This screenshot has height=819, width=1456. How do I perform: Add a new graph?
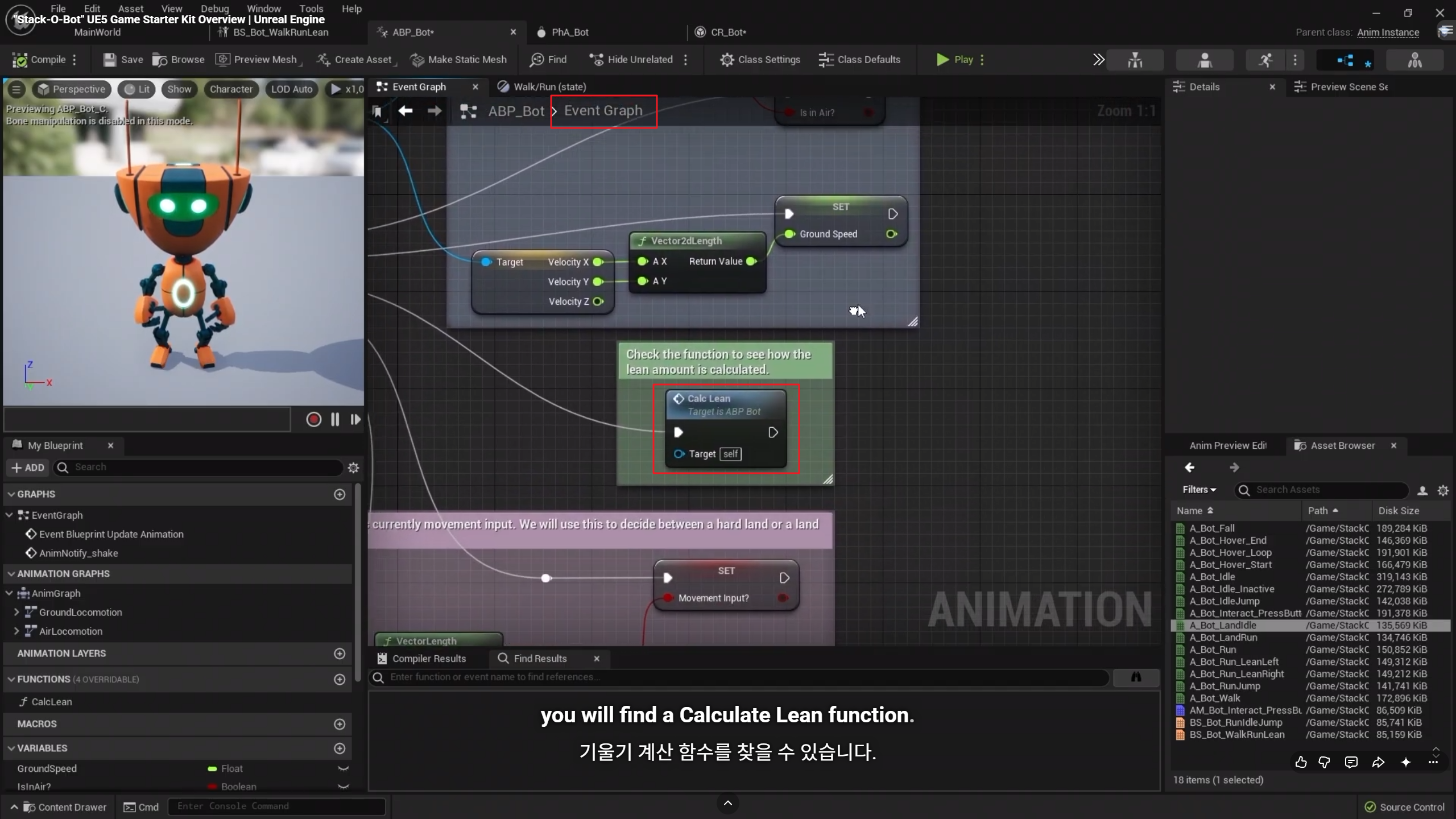tap(340, 494)
